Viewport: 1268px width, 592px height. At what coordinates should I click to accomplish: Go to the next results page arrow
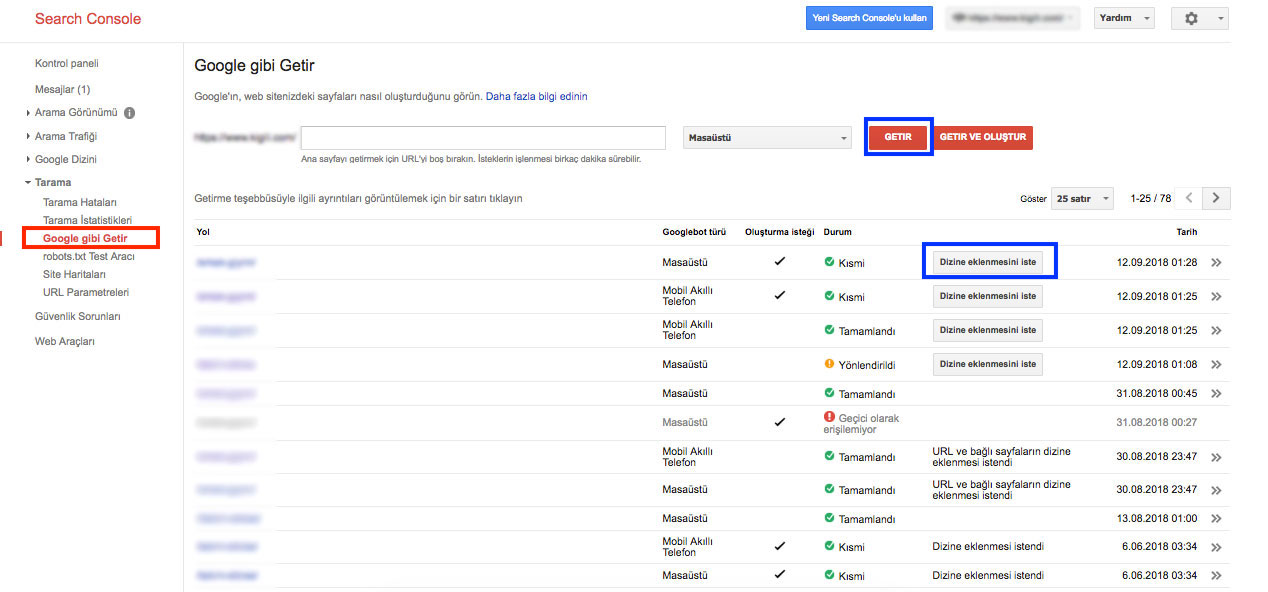coord(1216,198)
